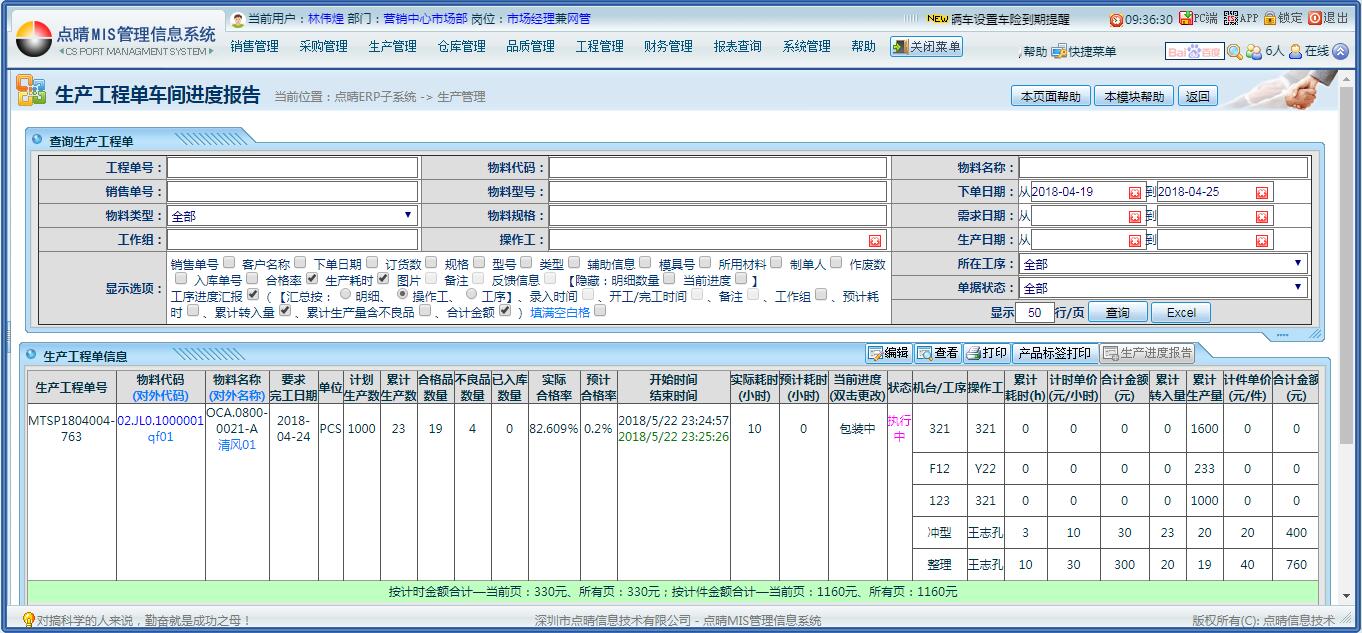Open the 财务管理 menu
Image resolution: width=1362 pixels, height=633 pixels.
668,47
